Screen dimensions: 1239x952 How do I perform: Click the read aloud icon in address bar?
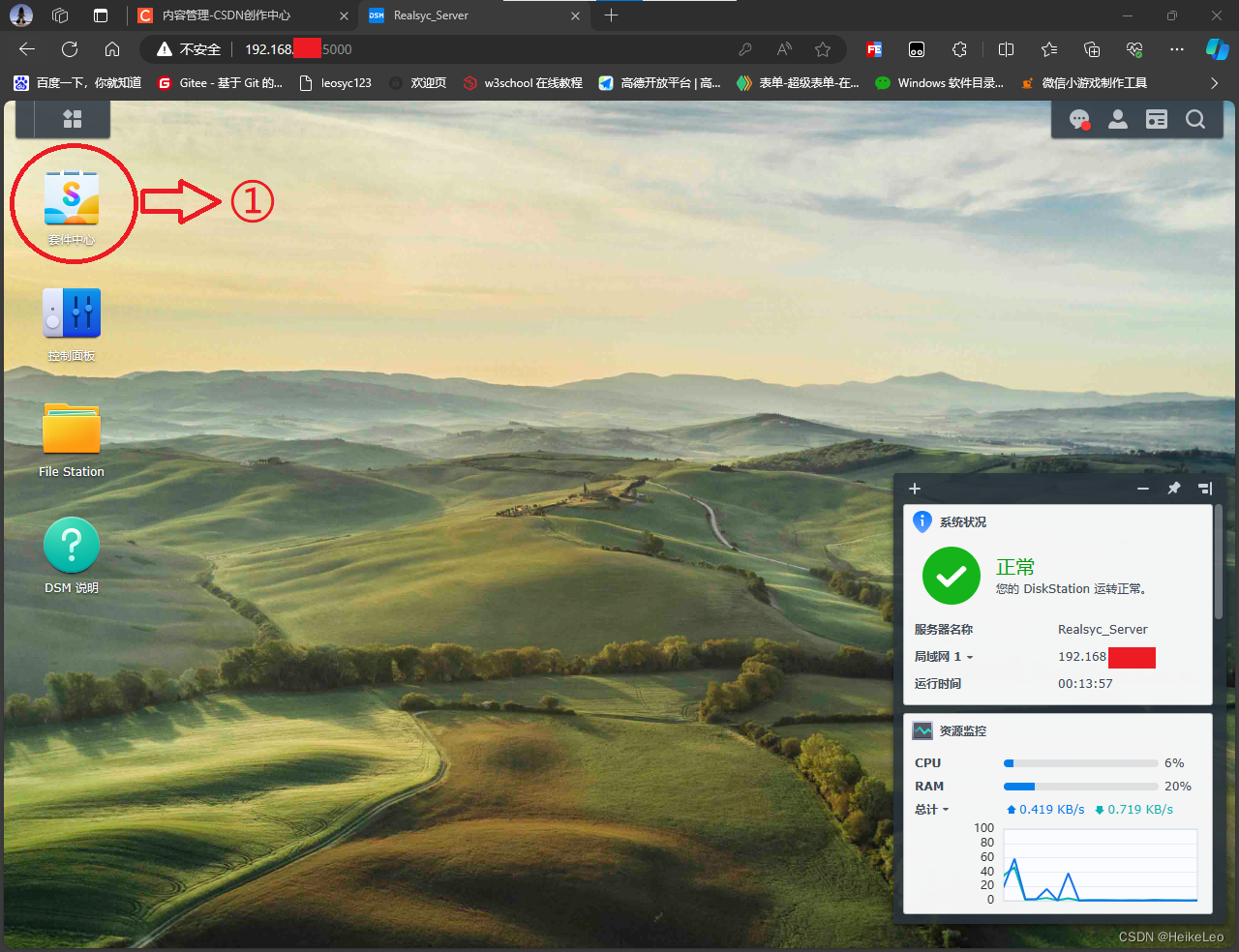[x=784, y=49]
